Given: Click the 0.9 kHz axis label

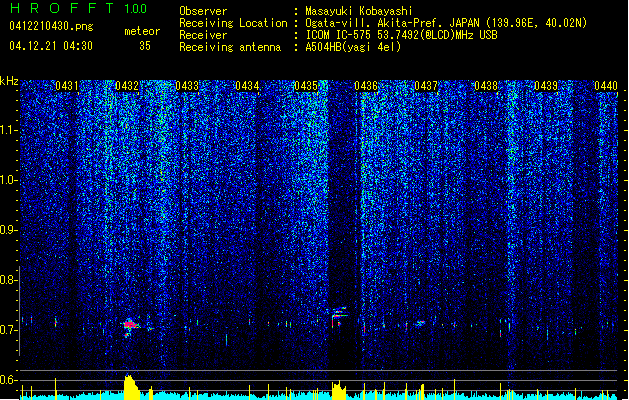Looking at the screenshot, I should tap(9, 230).
